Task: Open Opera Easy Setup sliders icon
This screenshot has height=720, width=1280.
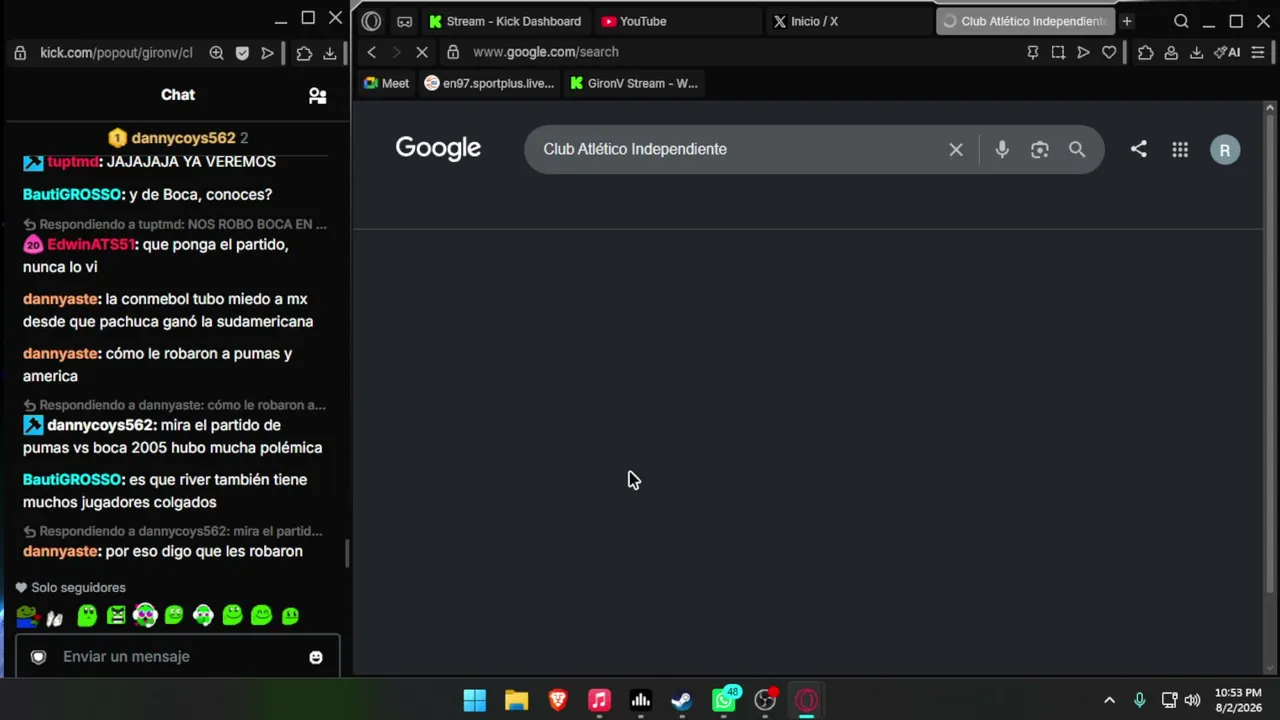Action: tap(1258, 52)
